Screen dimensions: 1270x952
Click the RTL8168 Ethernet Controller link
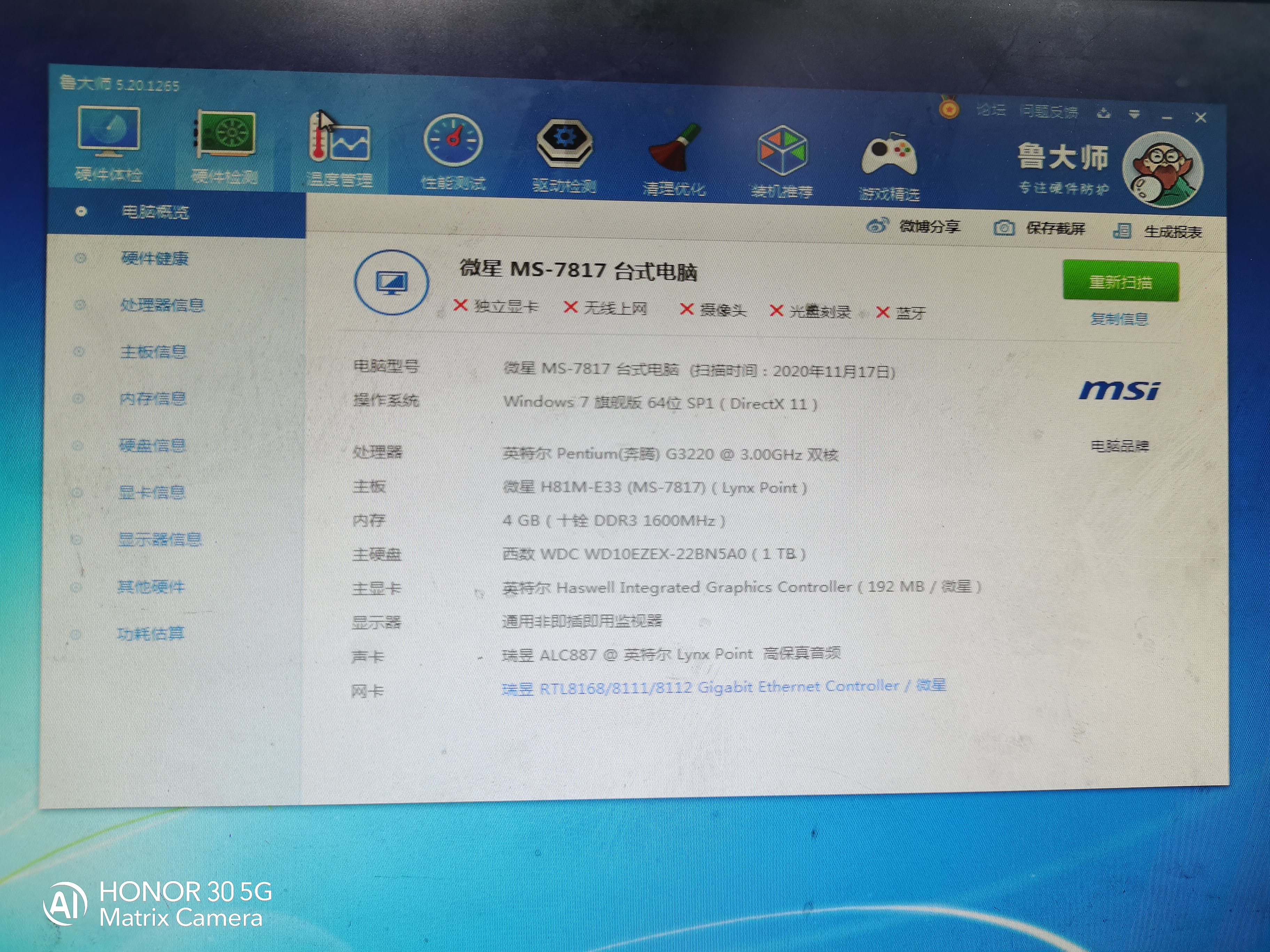pyautogui.click(x=724, y=686)
